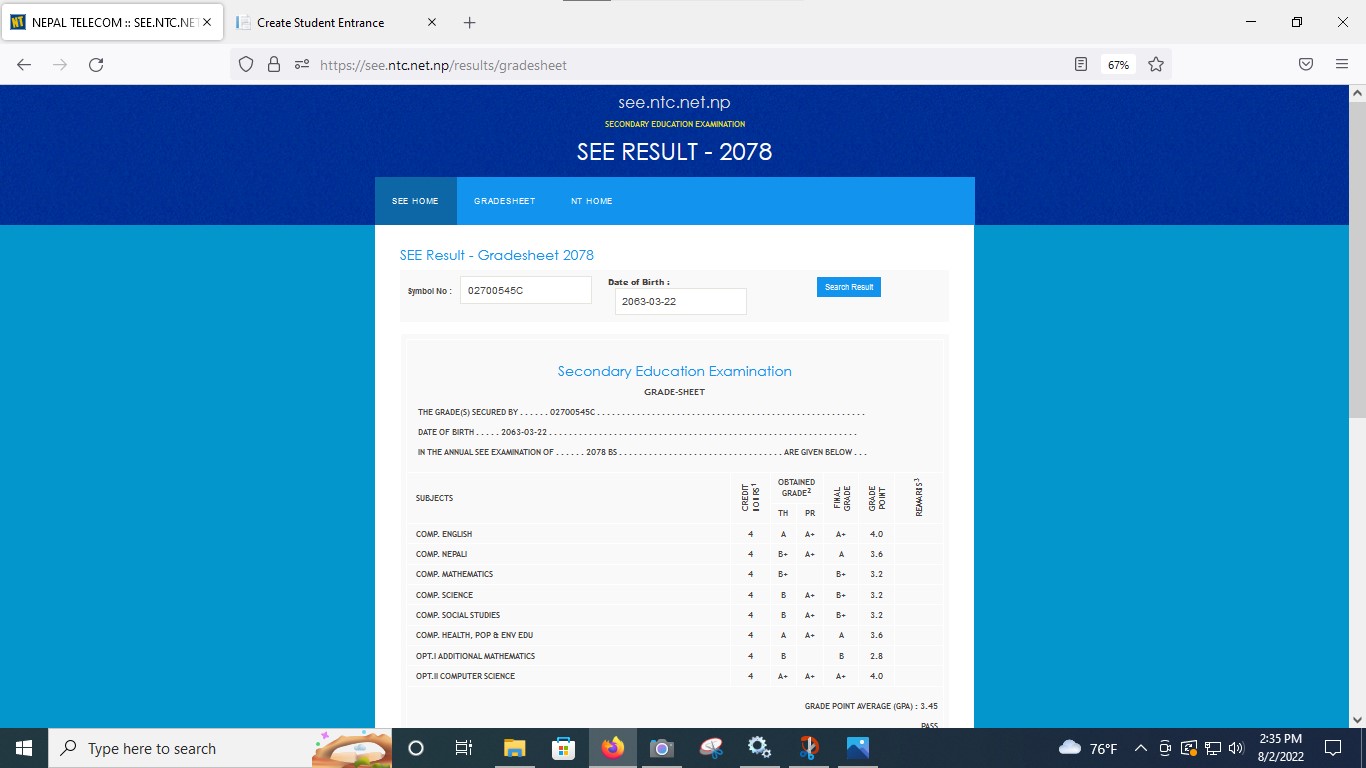Click the Search Result button
This screenshot has height=768, width=1366.
tap(848, 287)
